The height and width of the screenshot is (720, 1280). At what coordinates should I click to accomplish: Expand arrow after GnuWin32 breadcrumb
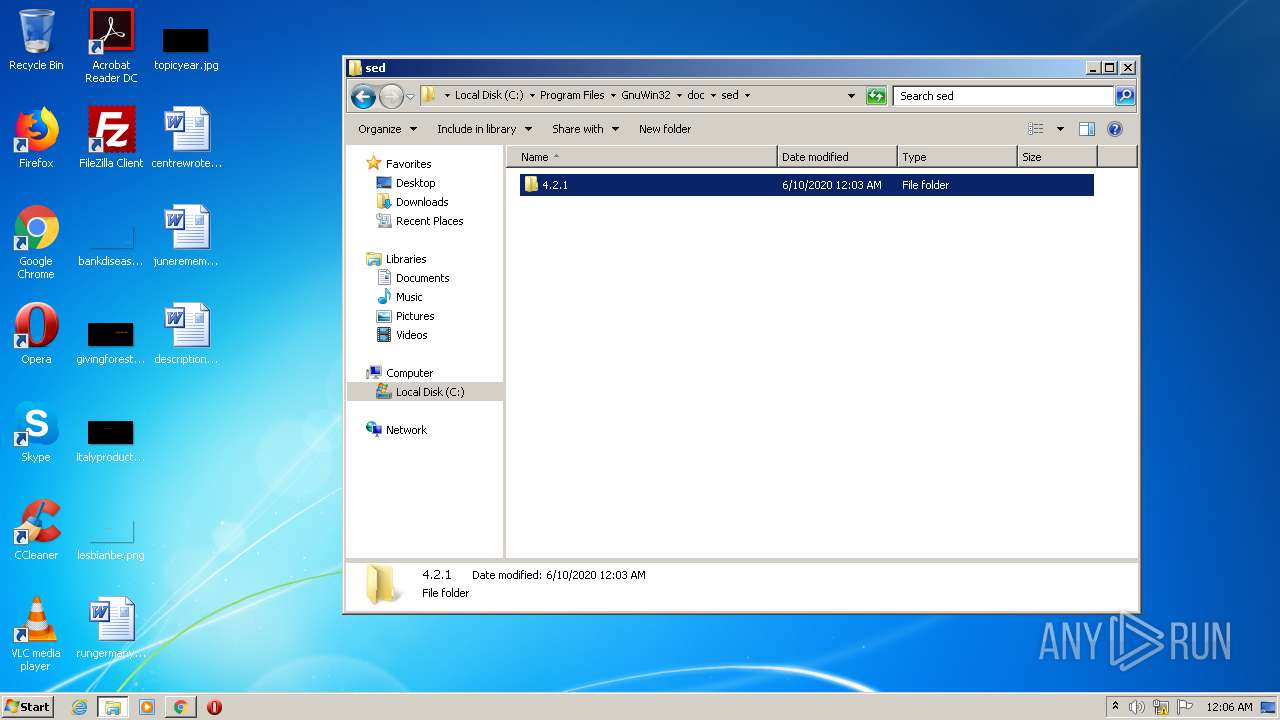tap(679, 96)
